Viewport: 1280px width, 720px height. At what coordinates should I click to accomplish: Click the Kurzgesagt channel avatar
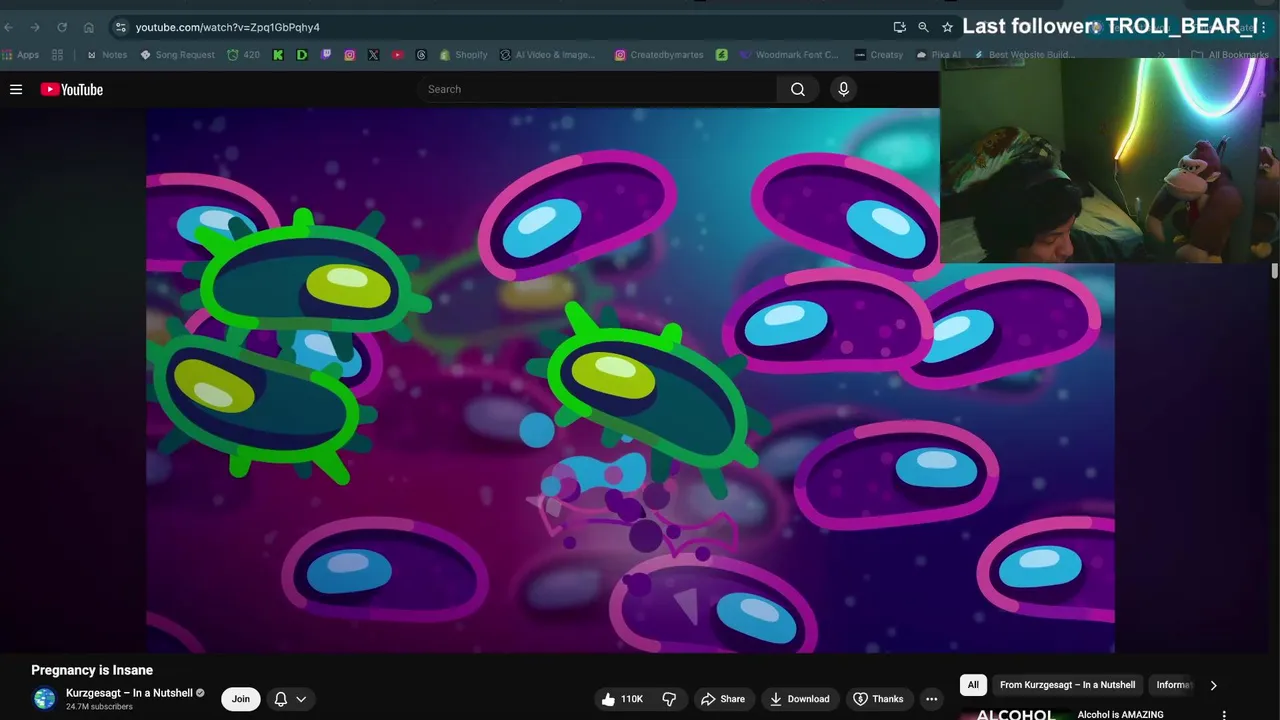45,699
